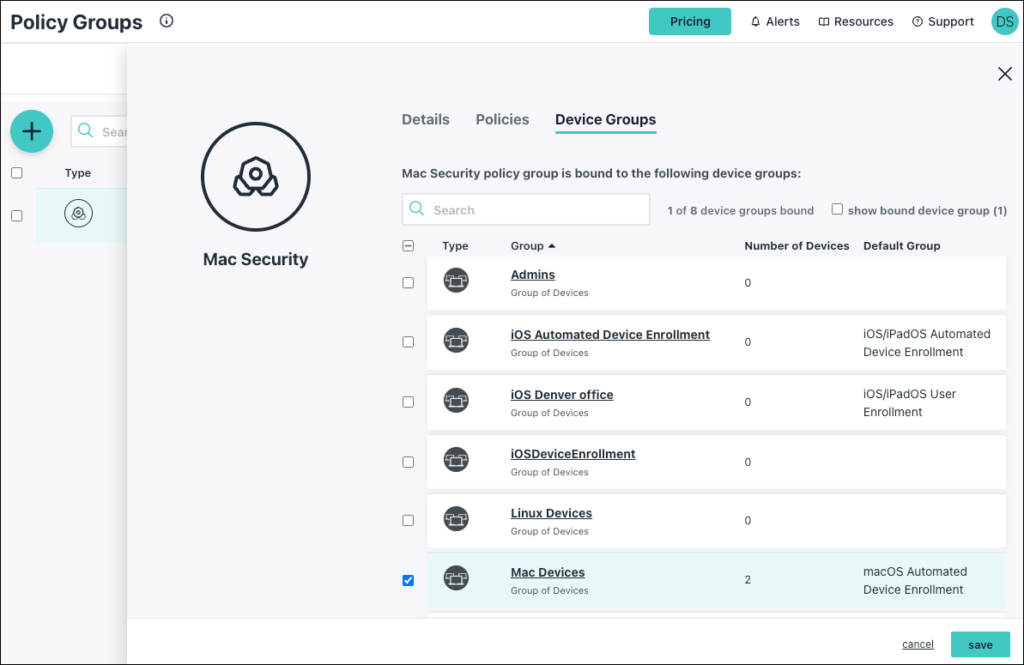Click the Mac Security policy group gear icon

(x=254, y=177)
